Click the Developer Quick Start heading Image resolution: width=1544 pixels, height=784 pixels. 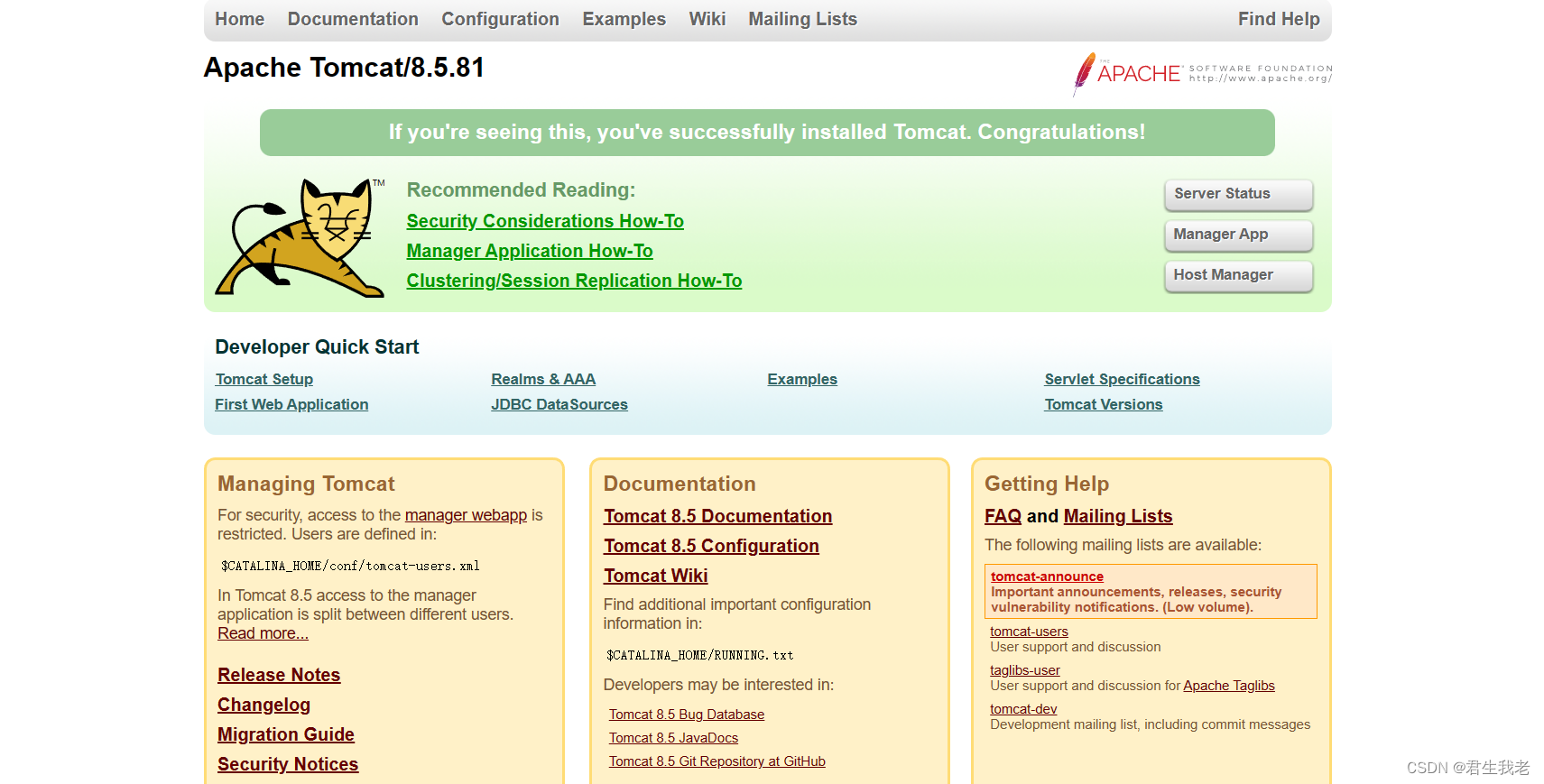point(317,347)
